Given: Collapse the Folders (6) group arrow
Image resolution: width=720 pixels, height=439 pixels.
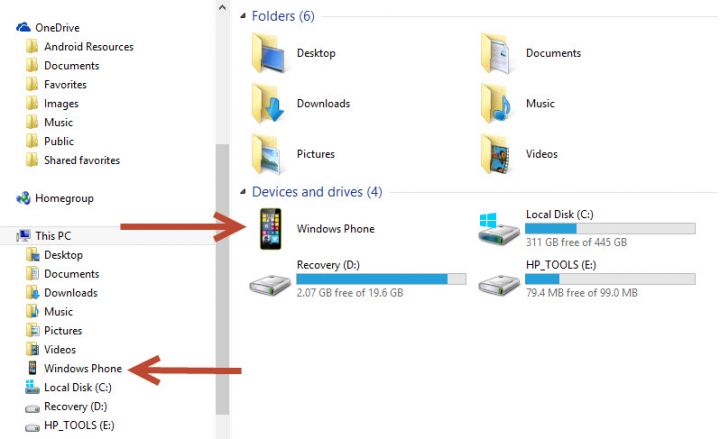Looking at the screenshot, I should pyautogui.click(x=243, y=16).
